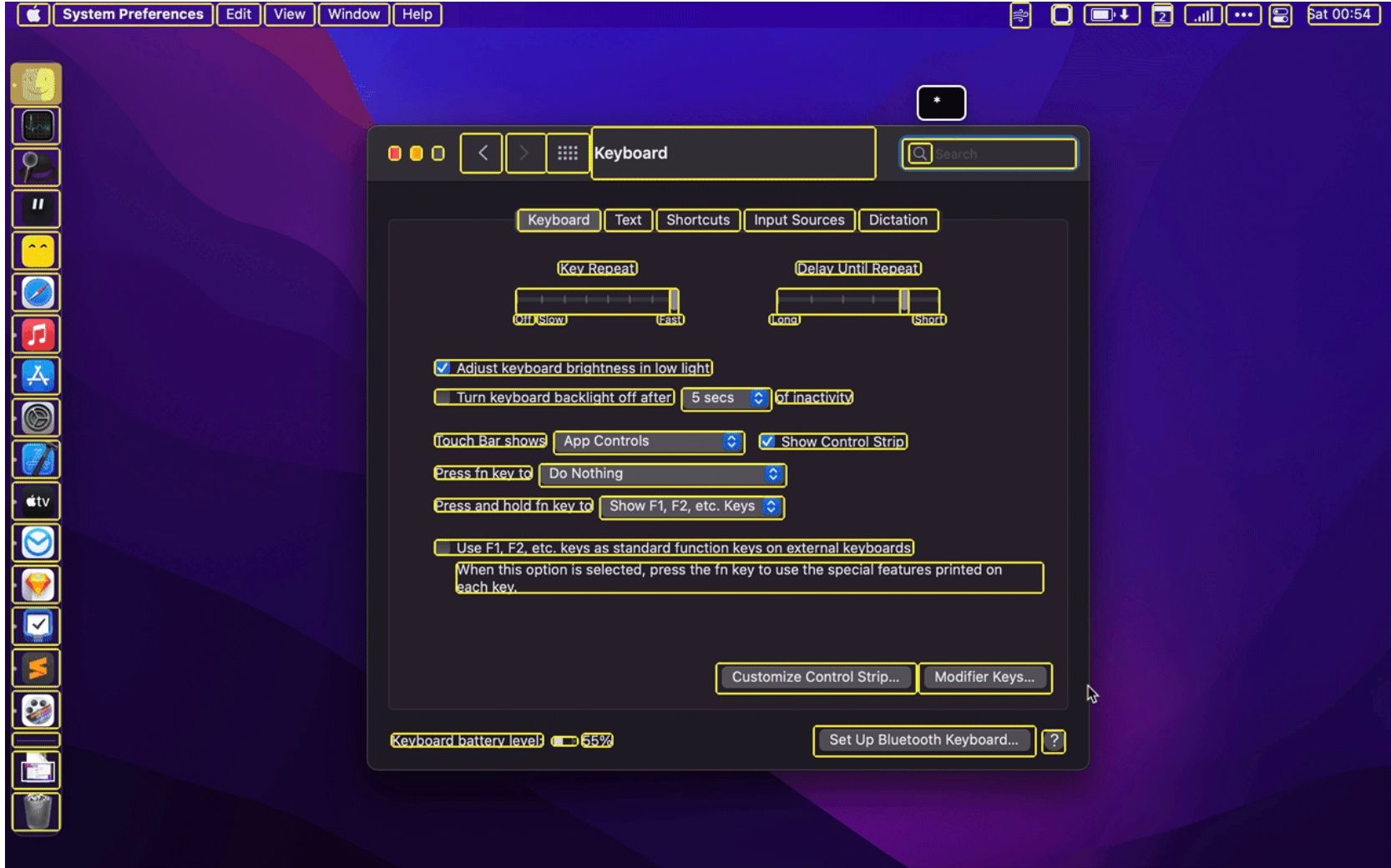The width and height of the screenshot is (1391, 868).
Task: Click the battery status icon in menu bar
Action: click(x=1111, y=15)
